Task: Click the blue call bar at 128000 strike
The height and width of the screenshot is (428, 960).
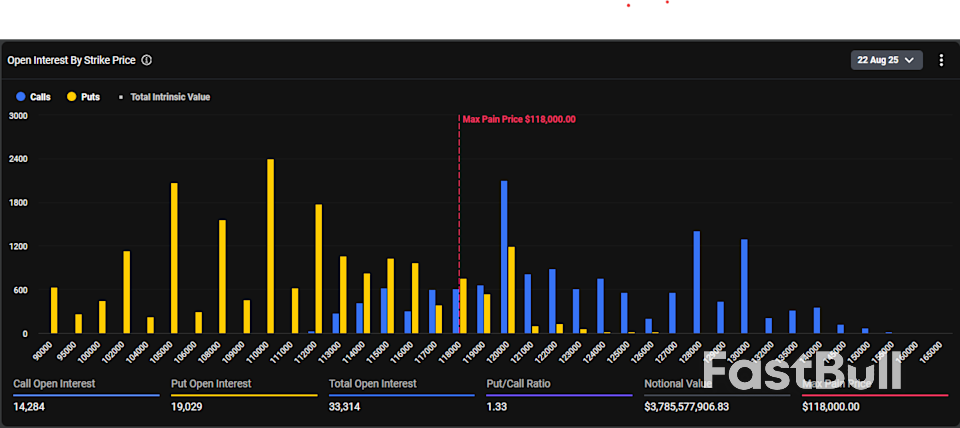Action: pyautogui.click(x=696, y=282)
